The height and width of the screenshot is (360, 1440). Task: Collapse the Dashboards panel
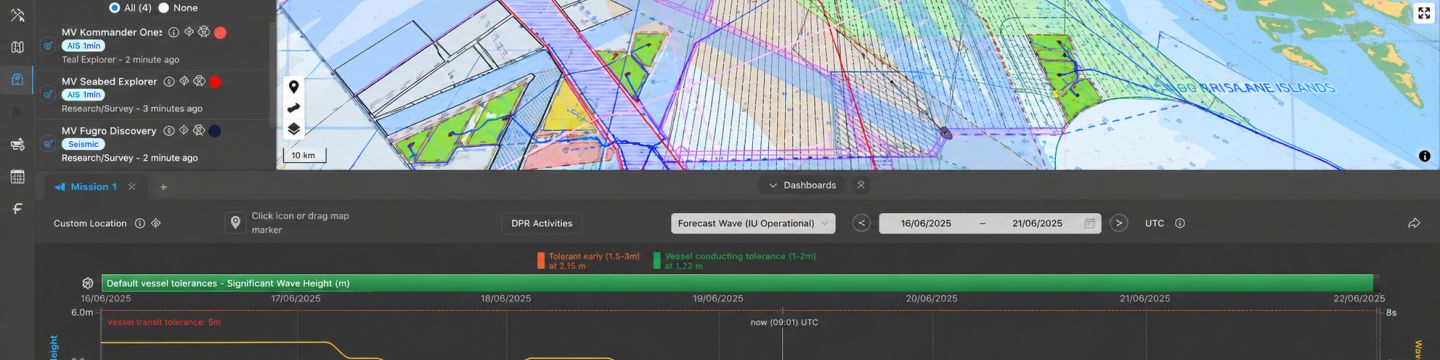[x=802, y=185]
